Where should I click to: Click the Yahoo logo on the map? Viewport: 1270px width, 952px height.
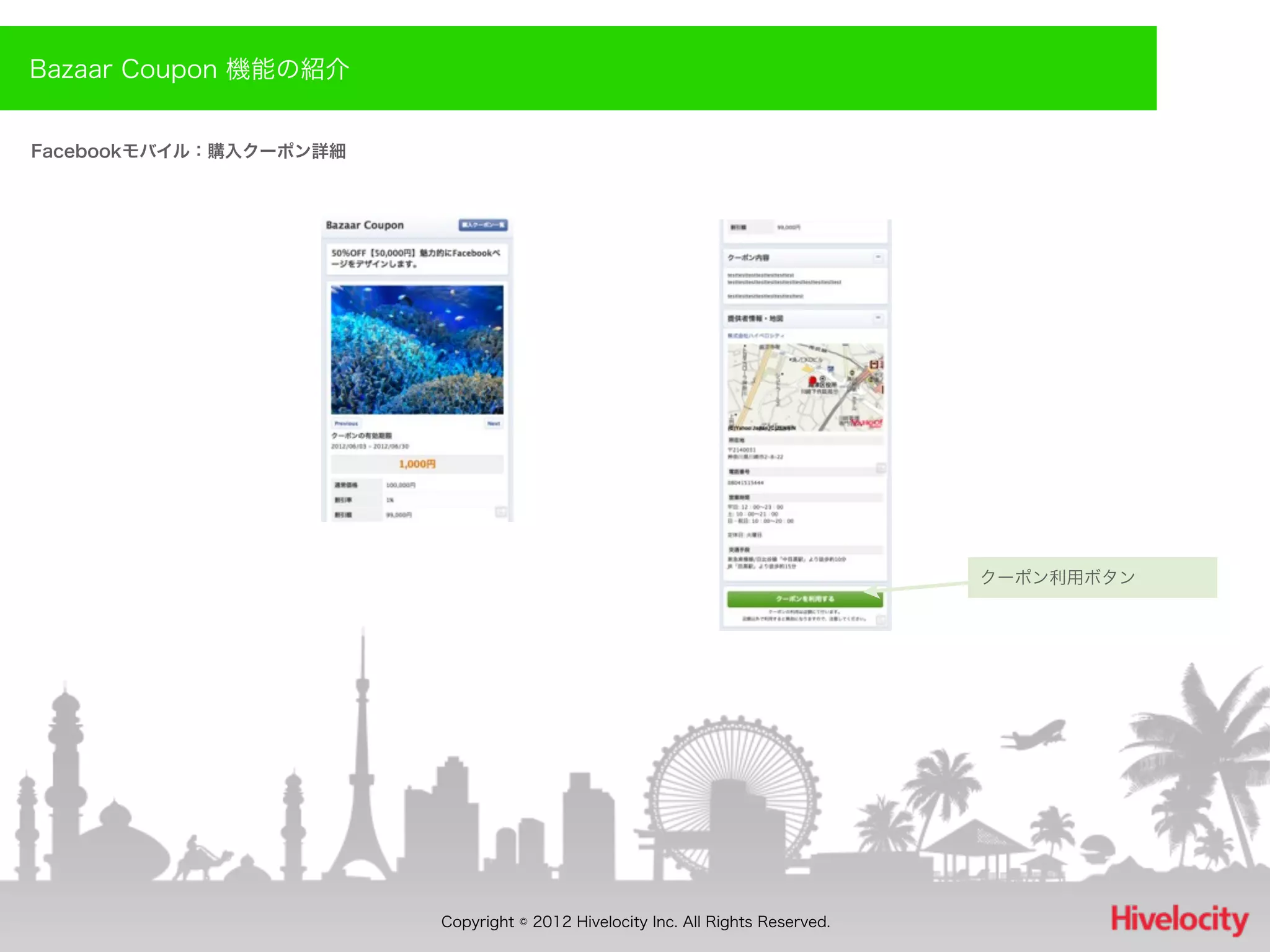click(x=866, y=423)
